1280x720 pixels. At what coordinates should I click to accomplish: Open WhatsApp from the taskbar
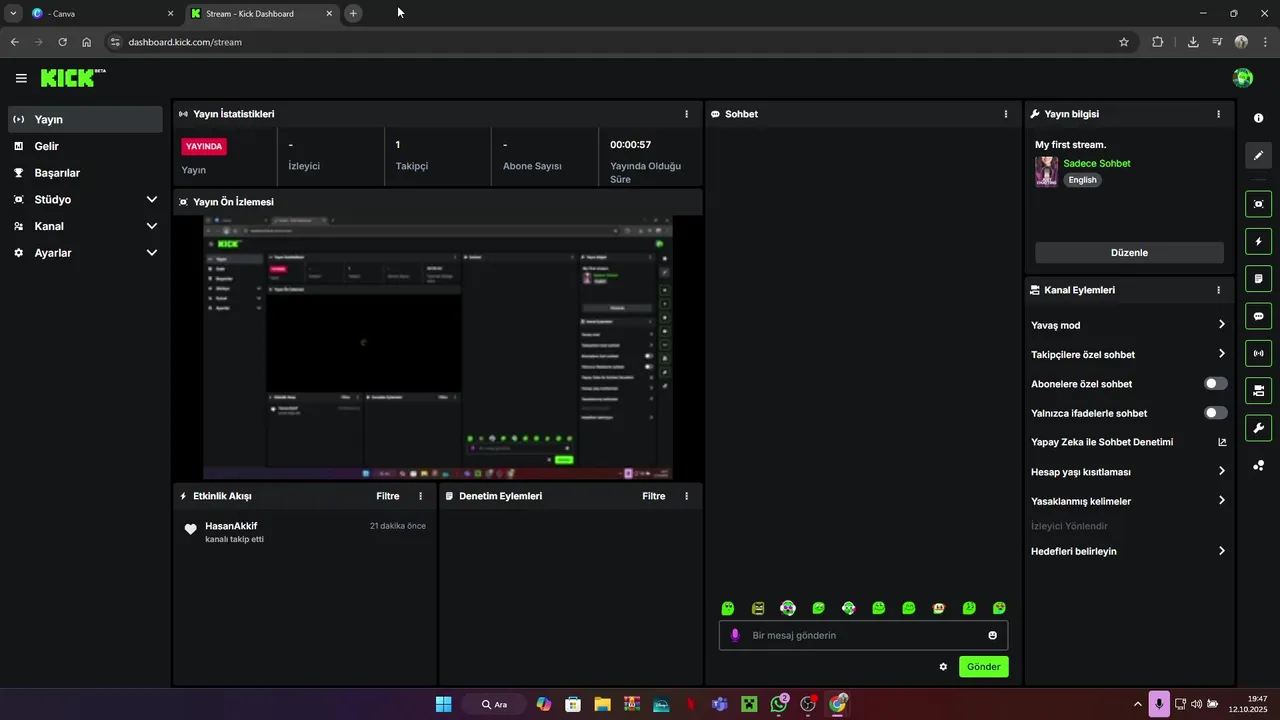(x=779, y=704)
